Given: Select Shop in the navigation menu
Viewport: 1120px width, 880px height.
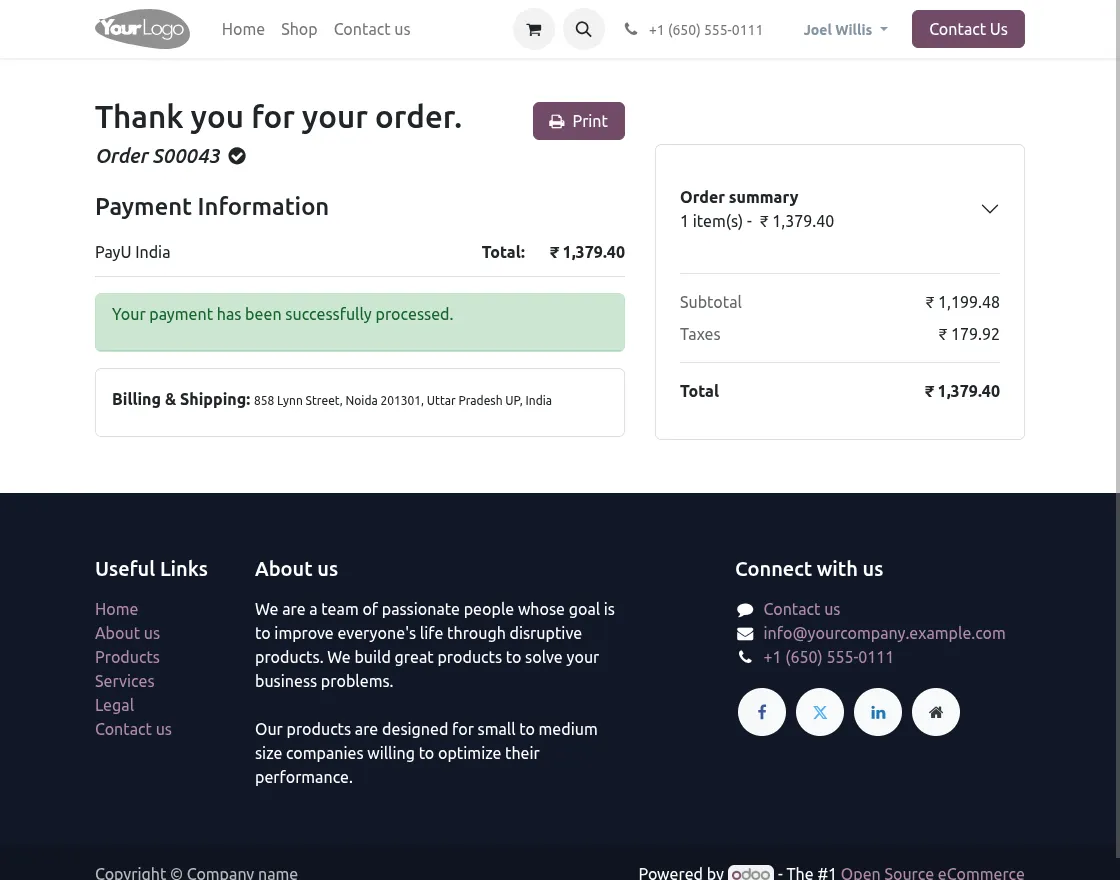Looking at the screenshot, I should click(x=299, y=29).
